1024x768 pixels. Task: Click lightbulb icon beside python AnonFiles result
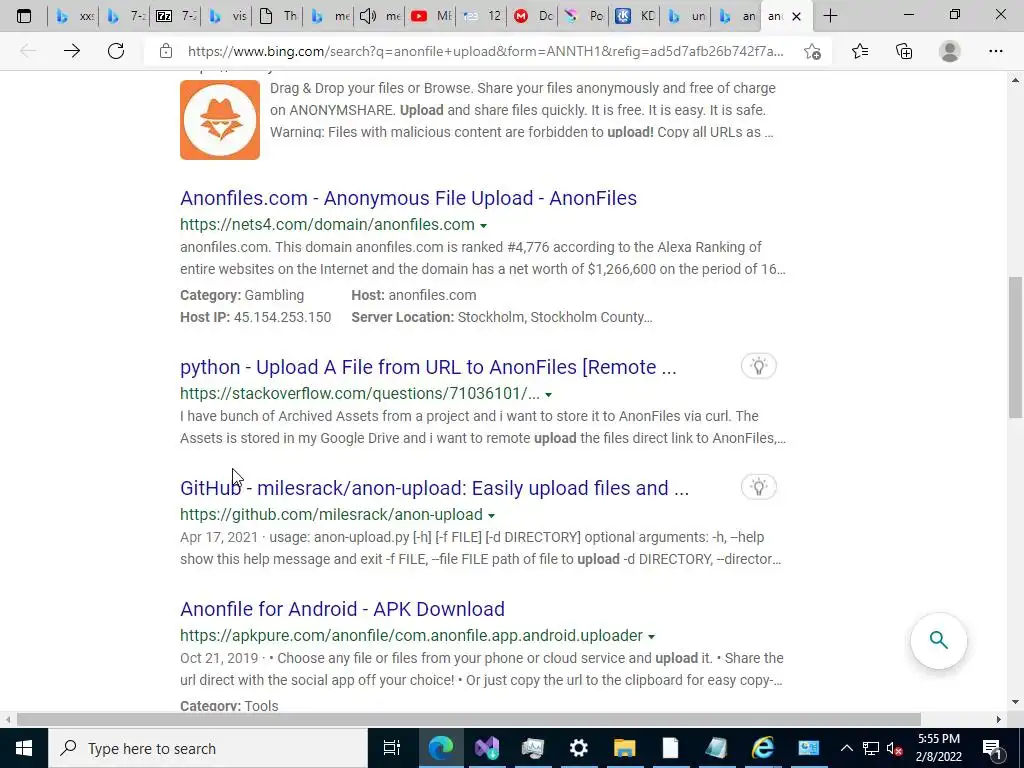(x=758, y=366)
